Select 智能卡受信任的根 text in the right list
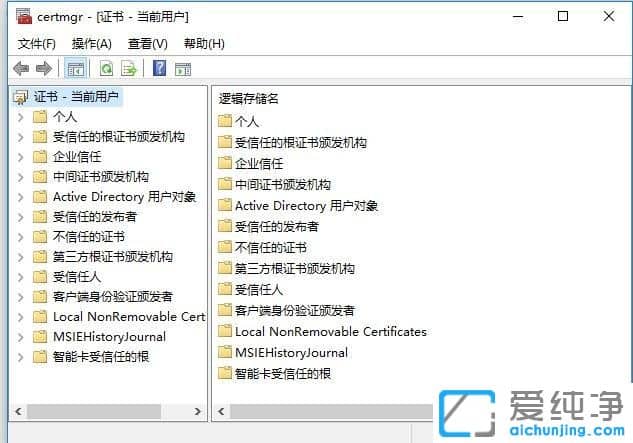Viewport: 633px width, 443px height. coord(283,373)
